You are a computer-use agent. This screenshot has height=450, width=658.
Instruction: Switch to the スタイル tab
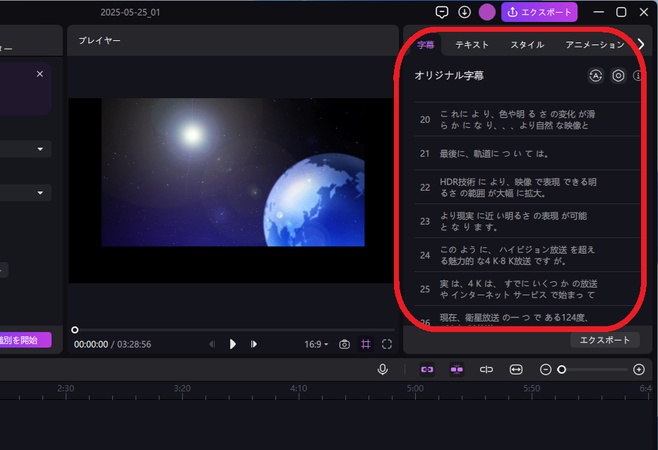click(x=527, y=45)
